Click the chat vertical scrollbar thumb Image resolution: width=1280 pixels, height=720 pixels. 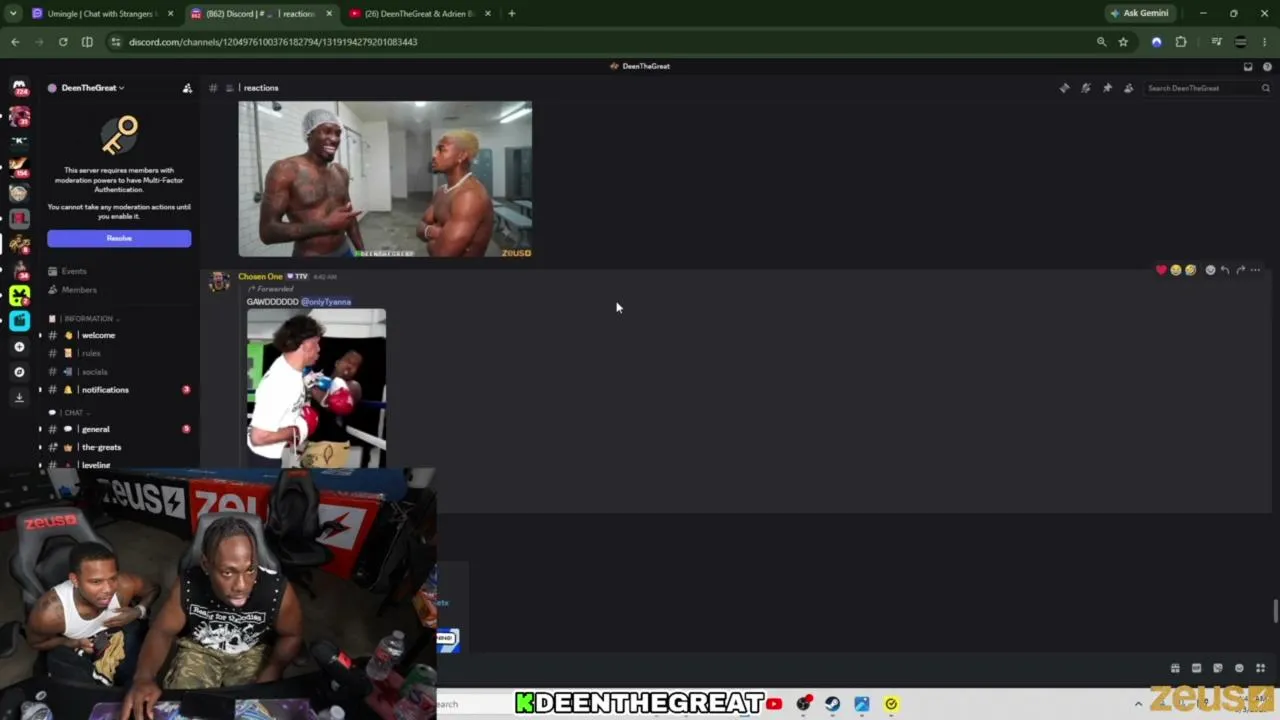tap(1275, 610)
